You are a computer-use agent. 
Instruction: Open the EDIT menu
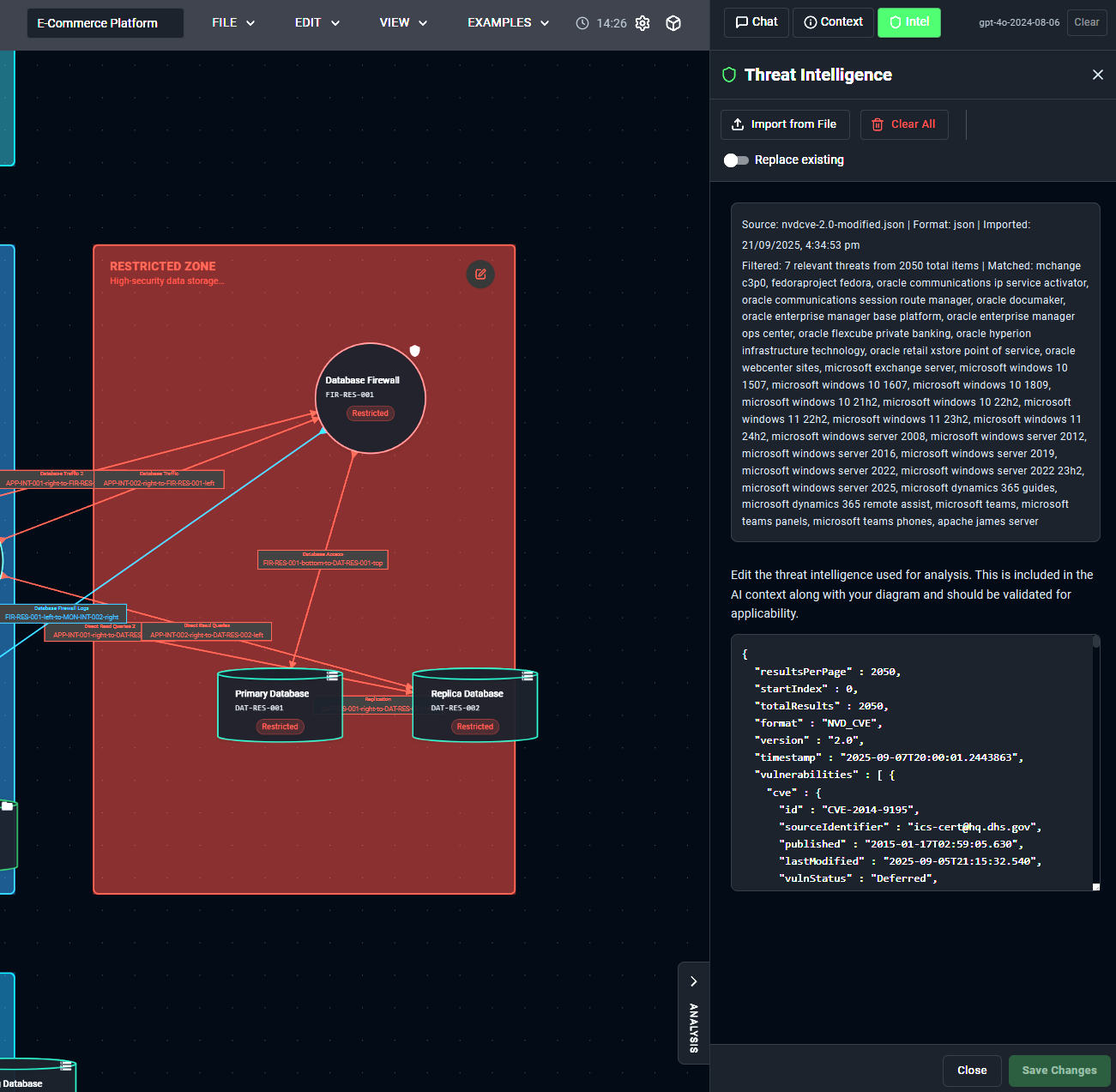click(x=317, y=23)
